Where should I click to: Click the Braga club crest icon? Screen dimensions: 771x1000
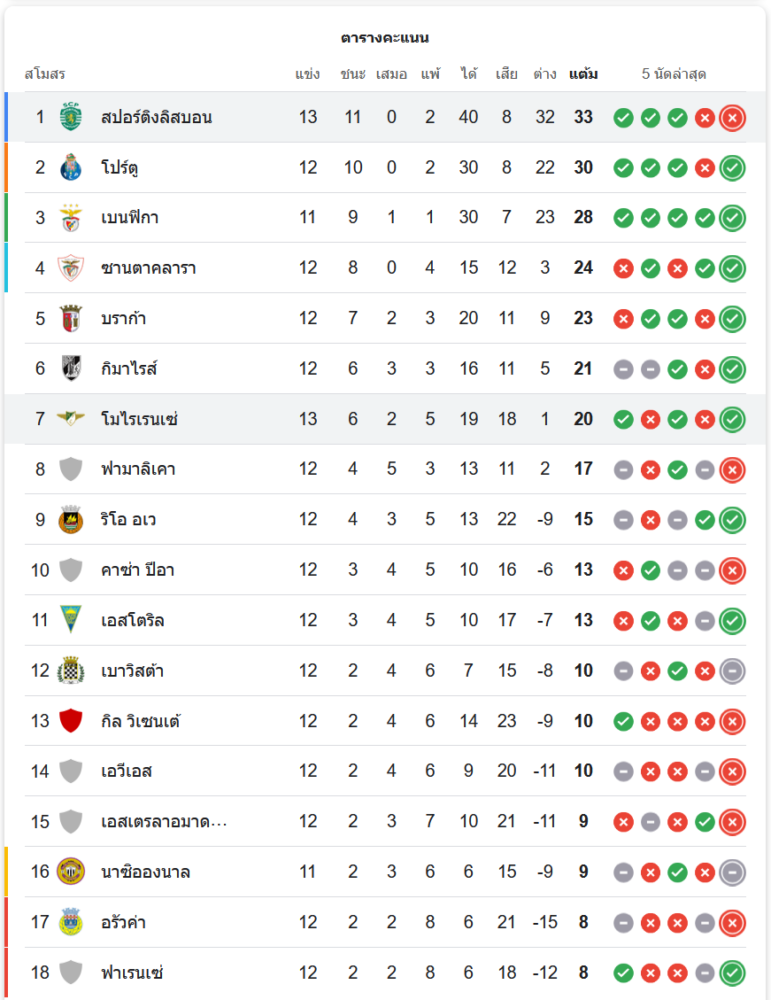click(70, 318)
